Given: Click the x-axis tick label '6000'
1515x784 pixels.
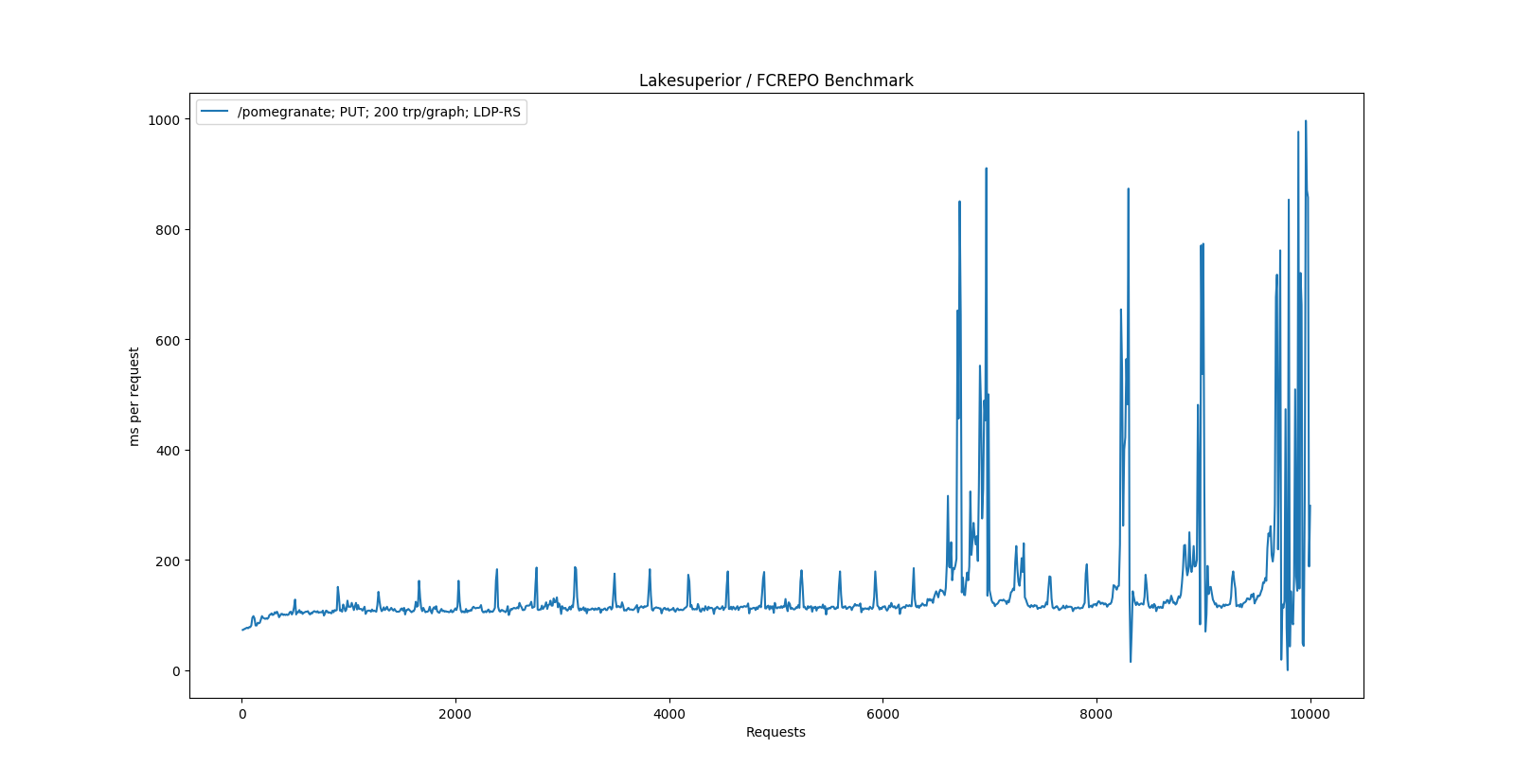Looking at the screenshot, I should pyautogui.click(x=882, y=715).
